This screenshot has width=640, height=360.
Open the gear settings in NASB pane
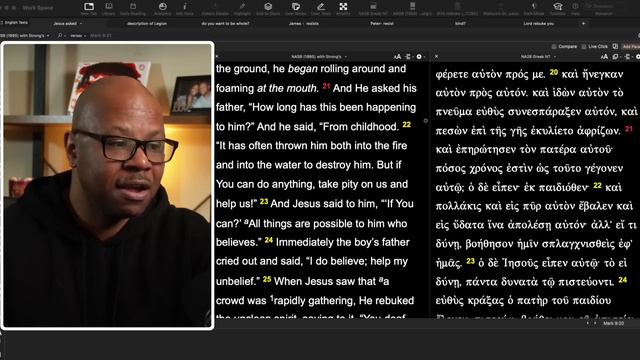(420, 57)
